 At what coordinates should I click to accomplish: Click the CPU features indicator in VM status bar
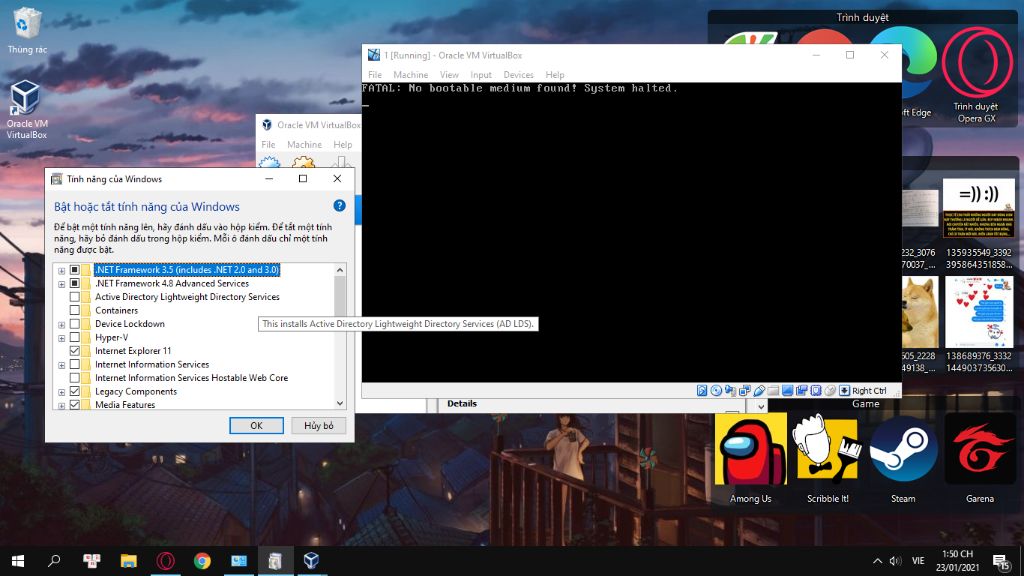point(816,391)
